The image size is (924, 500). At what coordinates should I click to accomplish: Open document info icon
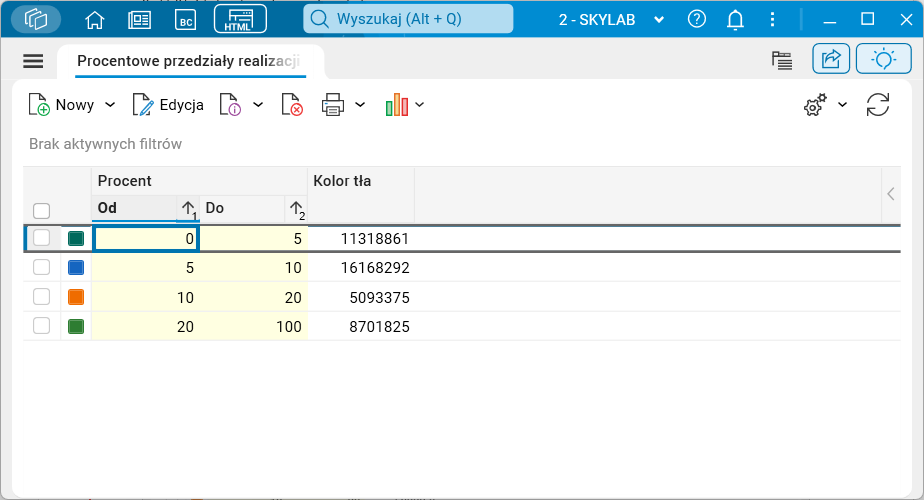point(230,105)
